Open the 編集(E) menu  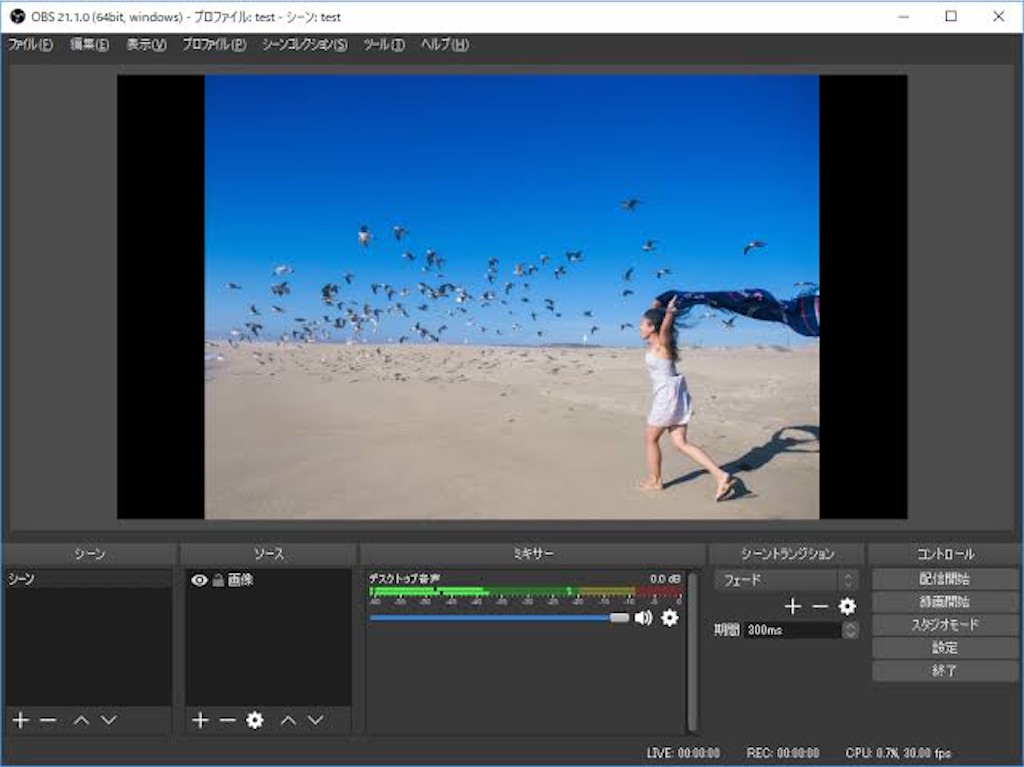pyautogui.click(x=89, y=44)
